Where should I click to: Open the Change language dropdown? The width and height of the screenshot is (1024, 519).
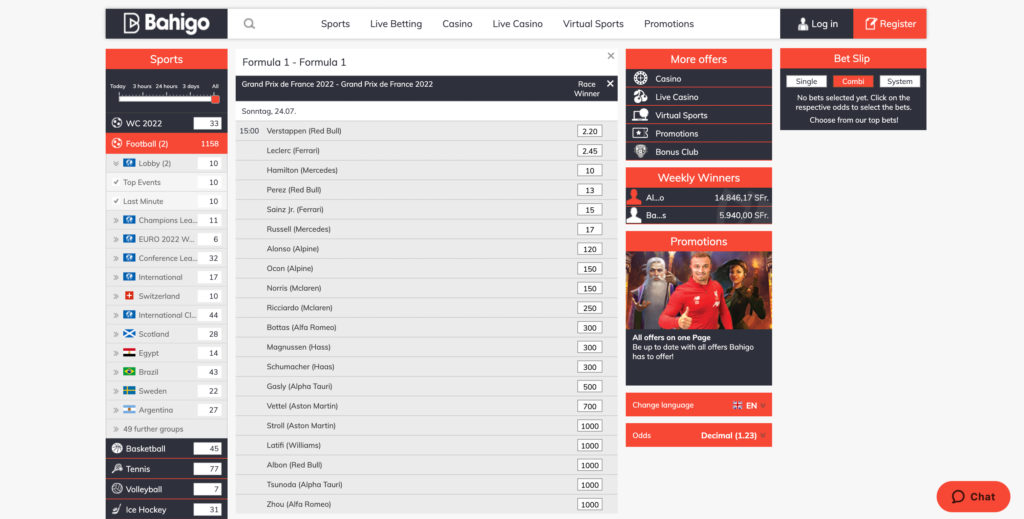click(698, 405)
